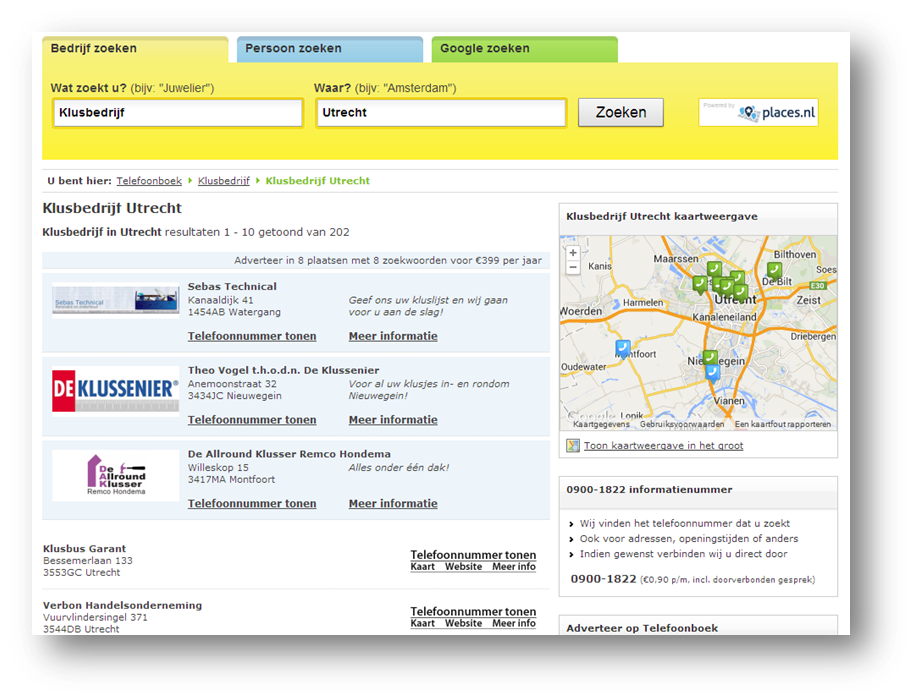Open the Kaart link for Klusbus Garant
The height and width of the screenshot is (700, 915).
(422, 566)
